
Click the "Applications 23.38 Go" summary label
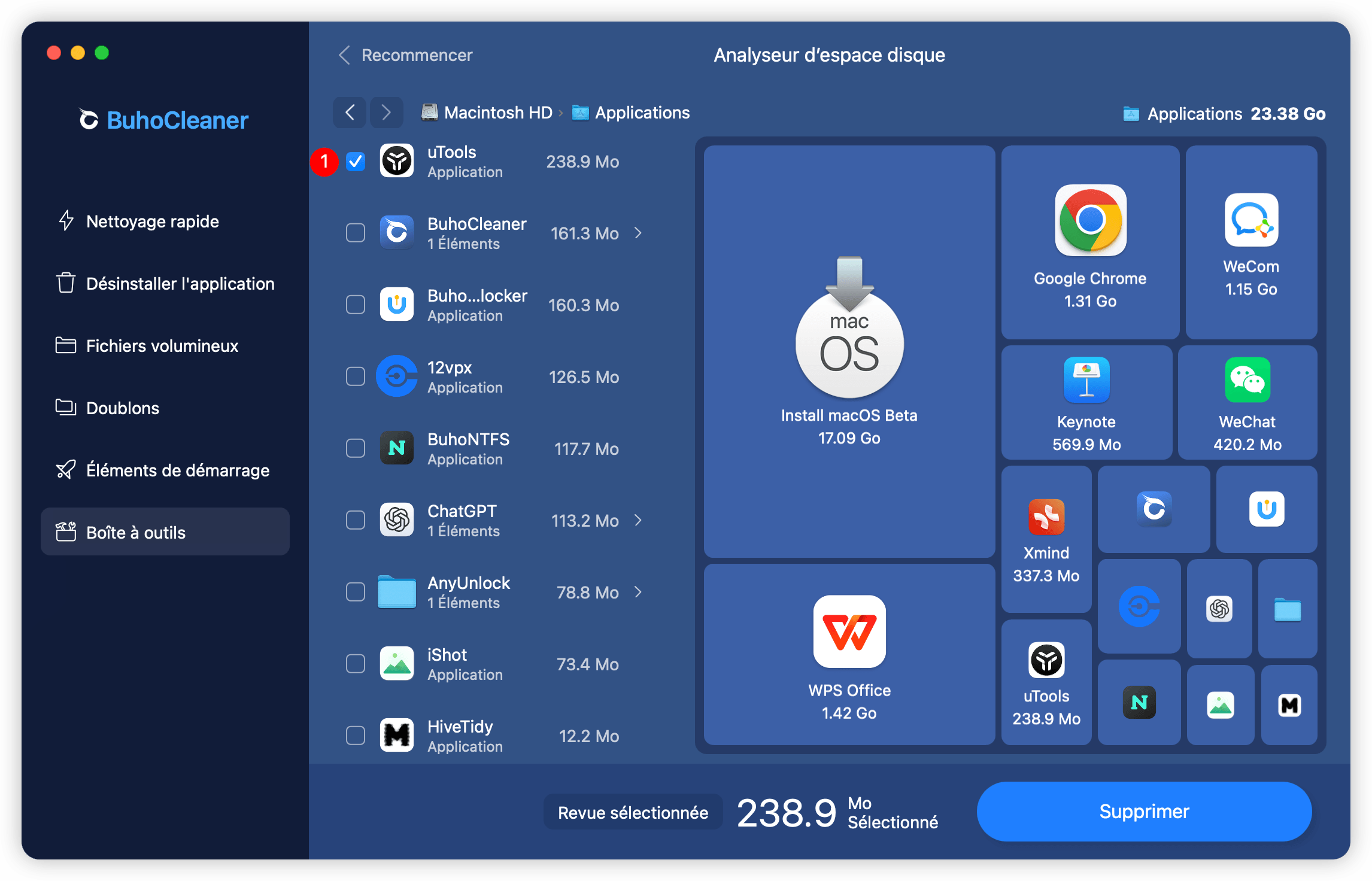1224,114
